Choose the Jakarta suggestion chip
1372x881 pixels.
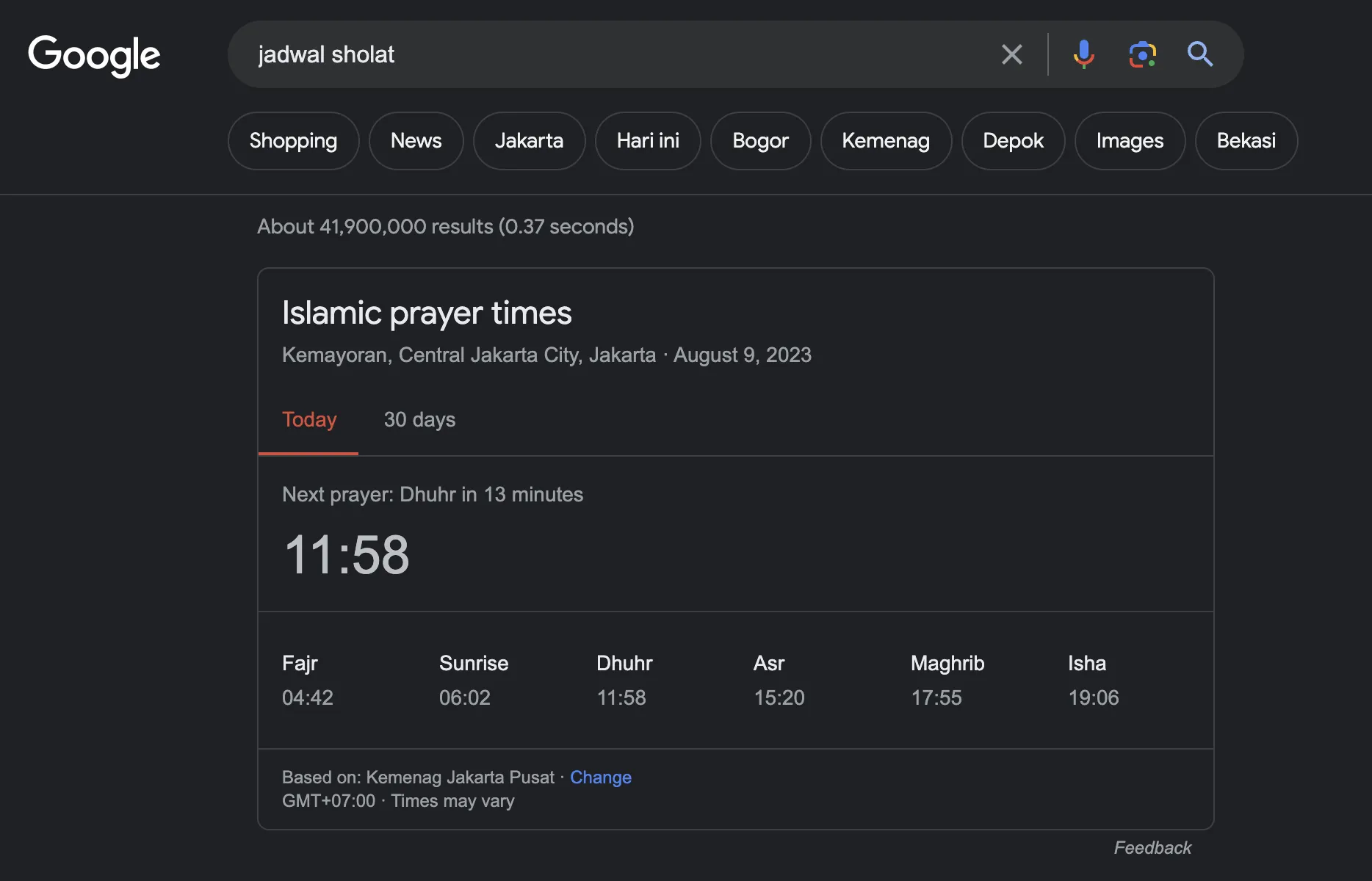pos(529,141)
